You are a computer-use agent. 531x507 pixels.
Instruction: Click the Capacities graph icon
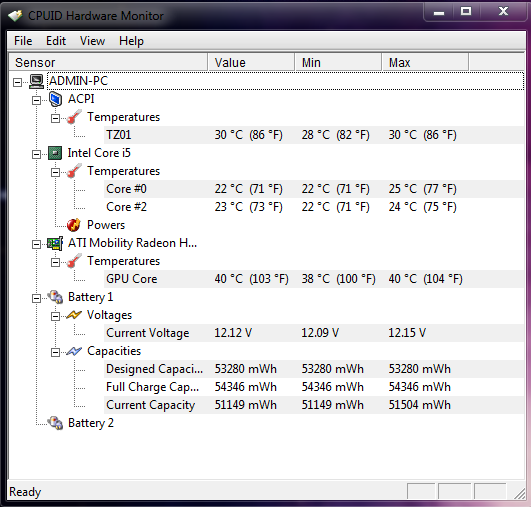point(74,351)
